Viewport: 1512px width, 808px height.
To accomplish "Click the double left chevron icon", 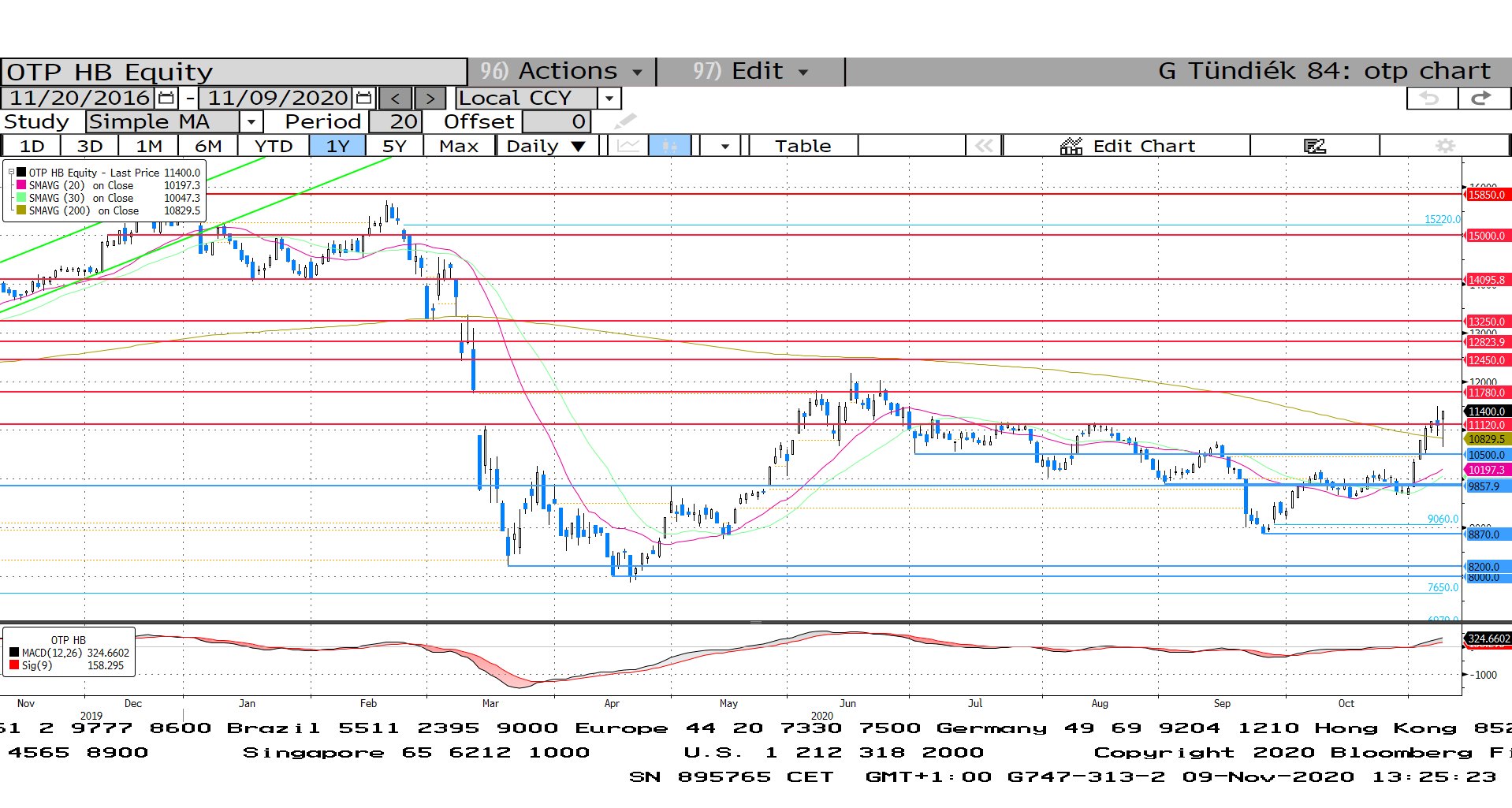I will pos(984,146).
